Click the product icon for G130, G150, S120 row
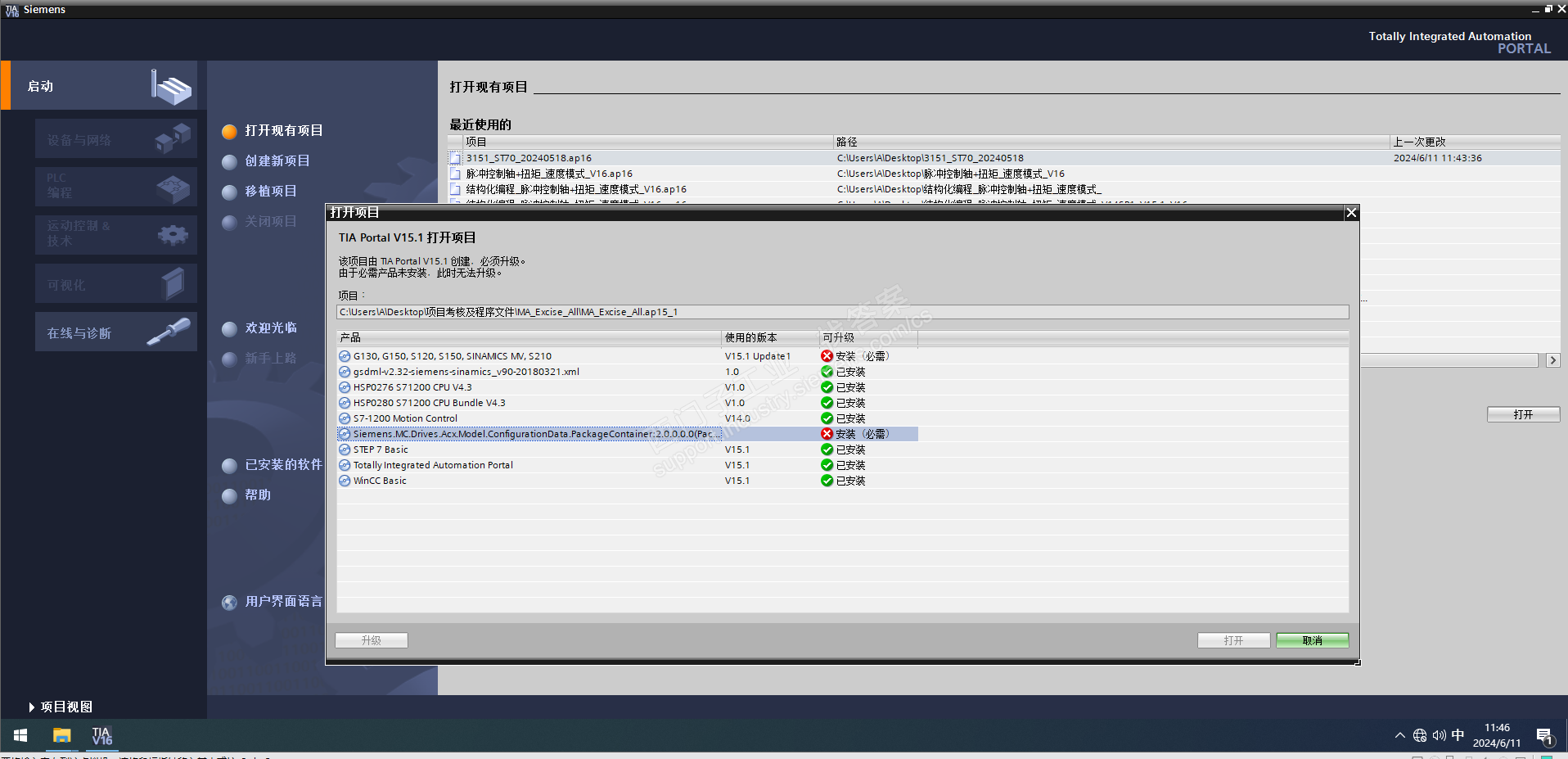The width and height of the screenshot is (1568, 759). coord(345,356)
